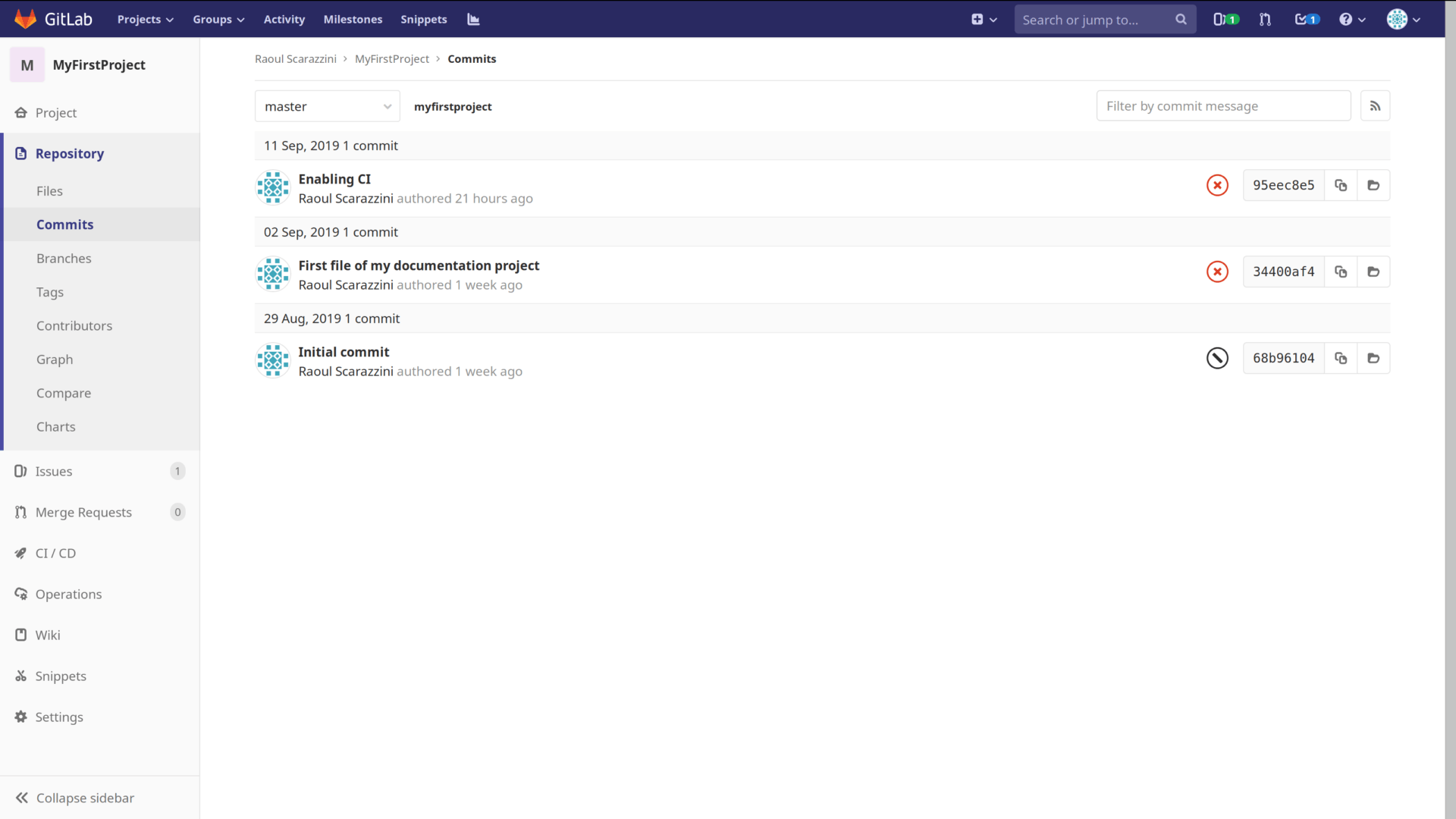Expand the new item plus dropdown
Viewport: 1456px width, 819px height.
[984, 19]
